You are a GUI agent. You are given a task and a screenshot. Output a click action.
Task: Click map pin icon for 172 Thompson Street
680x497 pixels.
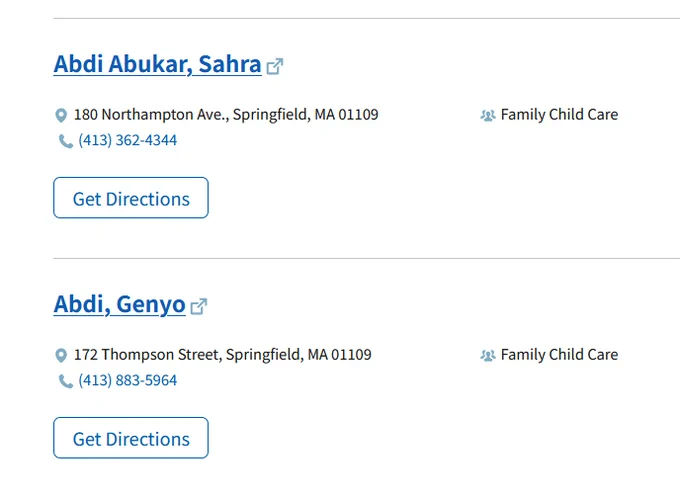click(61, 355)
